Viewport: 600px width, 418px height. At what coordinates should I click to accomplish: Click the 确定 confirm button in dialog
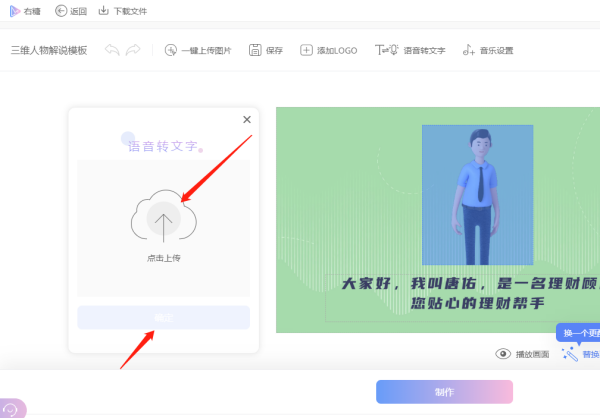164,317
